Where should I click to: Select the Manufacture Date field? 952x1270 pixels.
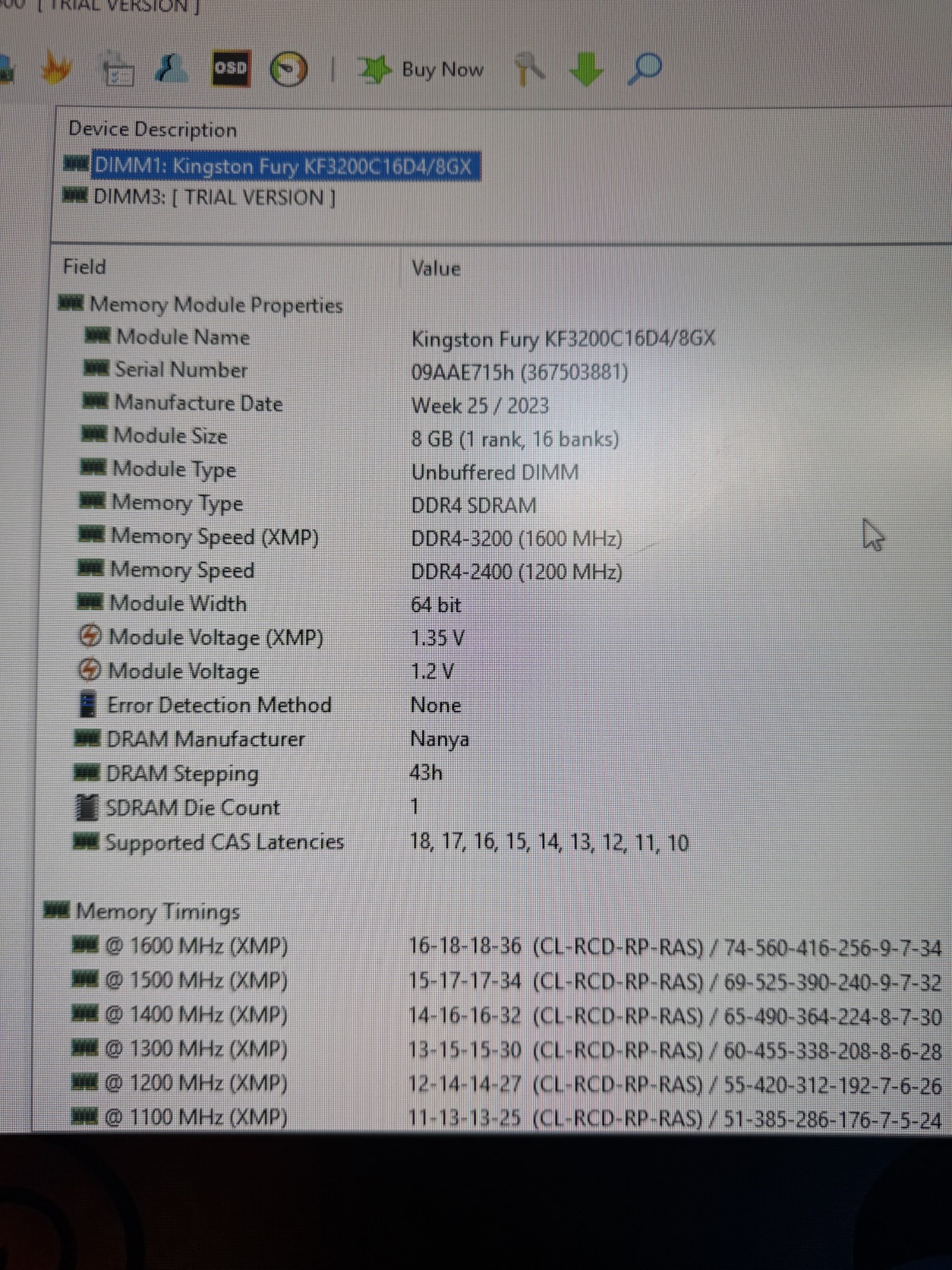[198, 403]
